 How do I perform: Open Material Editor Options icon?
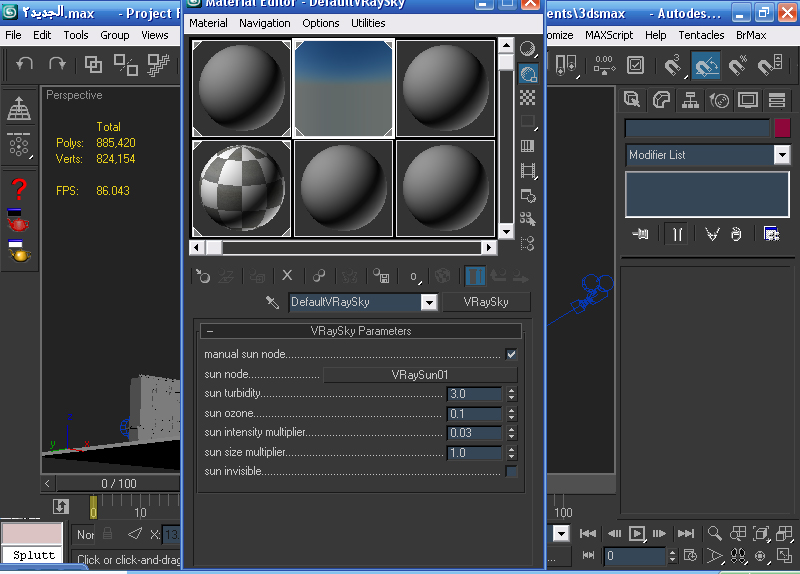pos(528,195)
